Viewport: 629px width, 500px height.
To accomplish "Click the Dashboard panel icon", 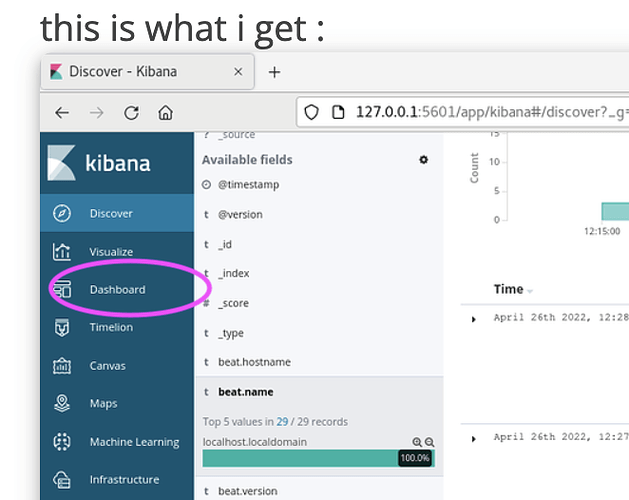I will pos(62,289).
